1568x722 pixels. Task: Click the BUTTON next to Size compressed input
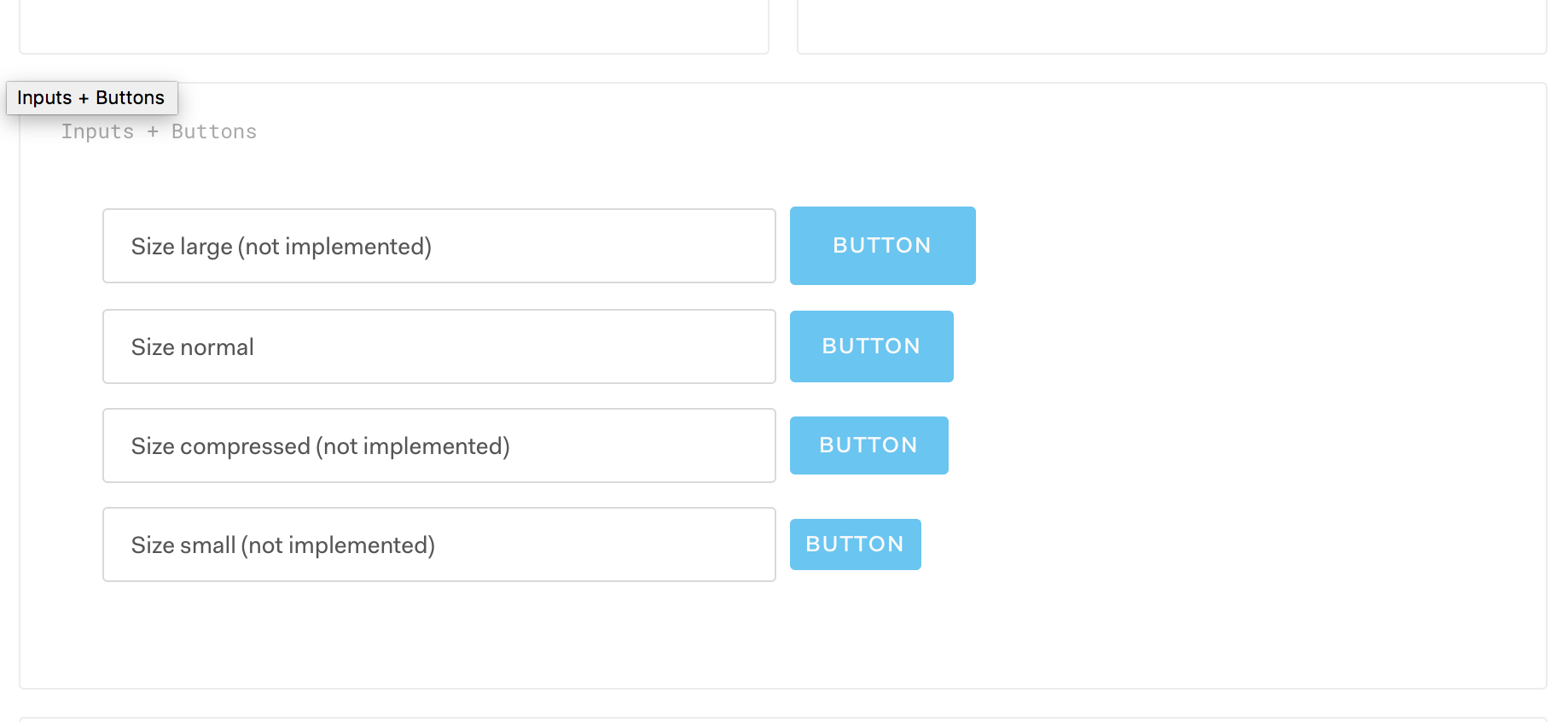click(868, 445)
